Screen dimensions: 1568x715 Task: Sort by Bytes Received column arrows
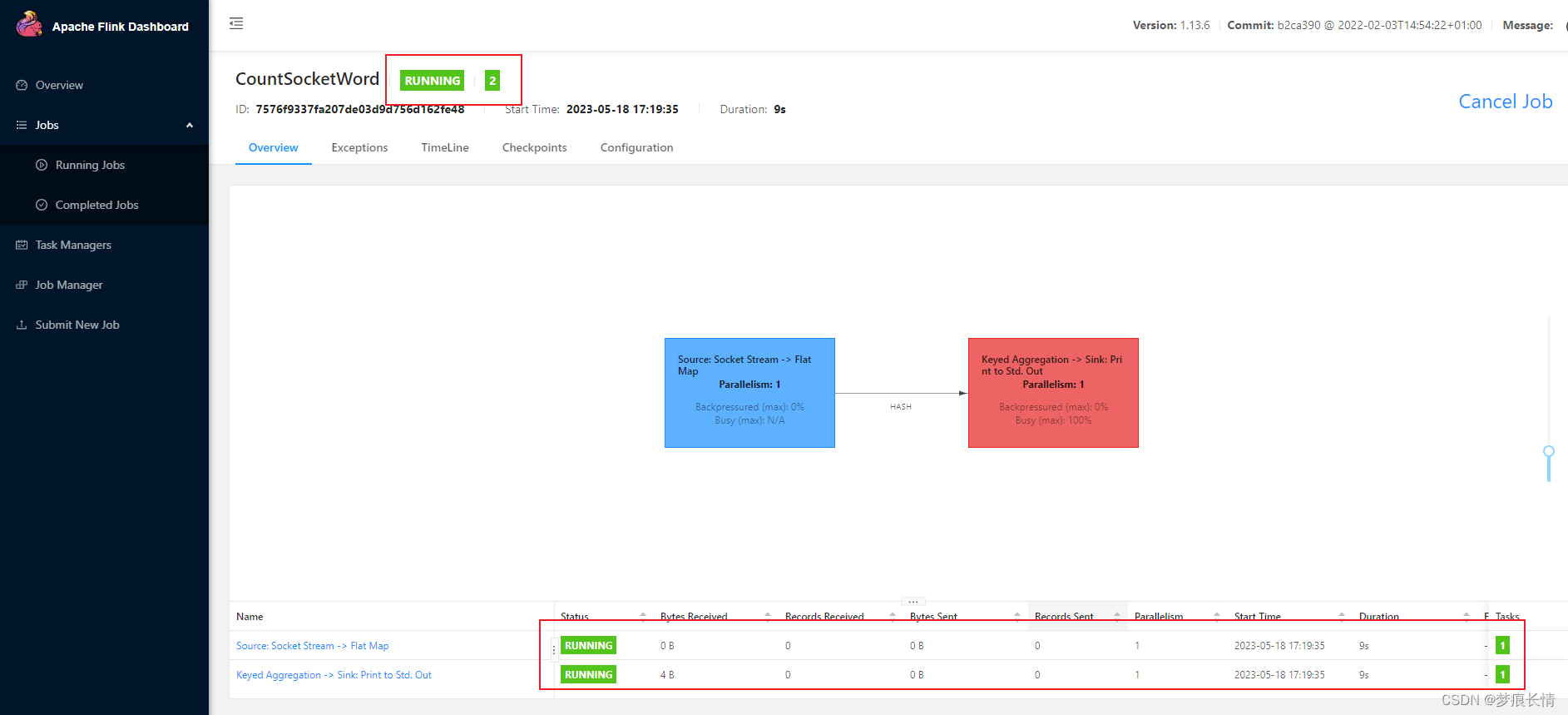point(768,616)
